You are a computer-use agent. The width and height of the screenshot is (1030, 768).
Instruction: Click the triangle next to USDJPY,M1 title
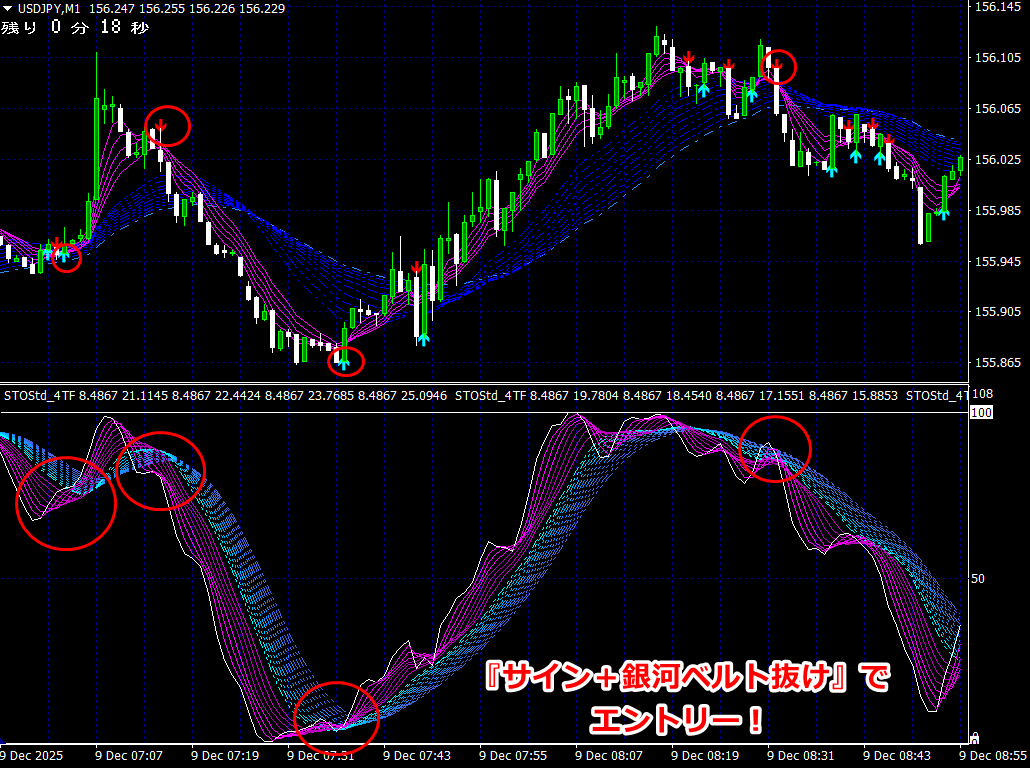click(8, 8)
